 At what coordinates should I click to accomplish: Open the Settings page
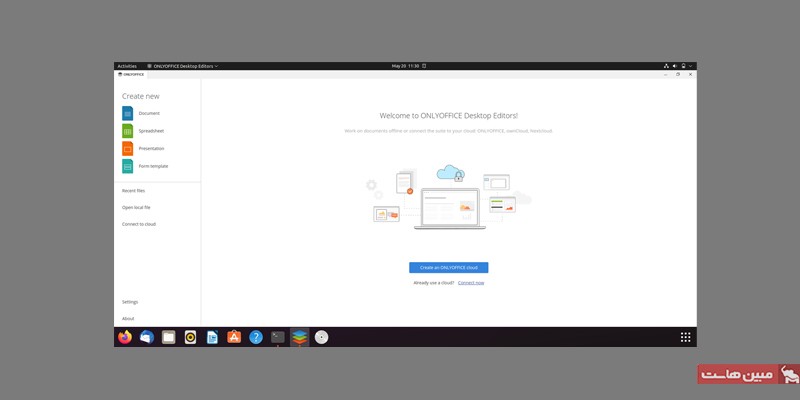130,301
